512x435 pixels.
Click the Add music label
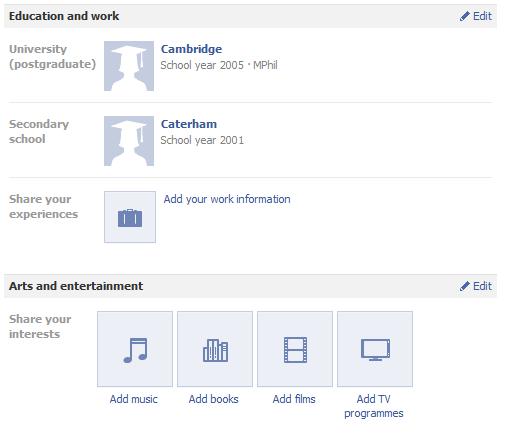134,399
